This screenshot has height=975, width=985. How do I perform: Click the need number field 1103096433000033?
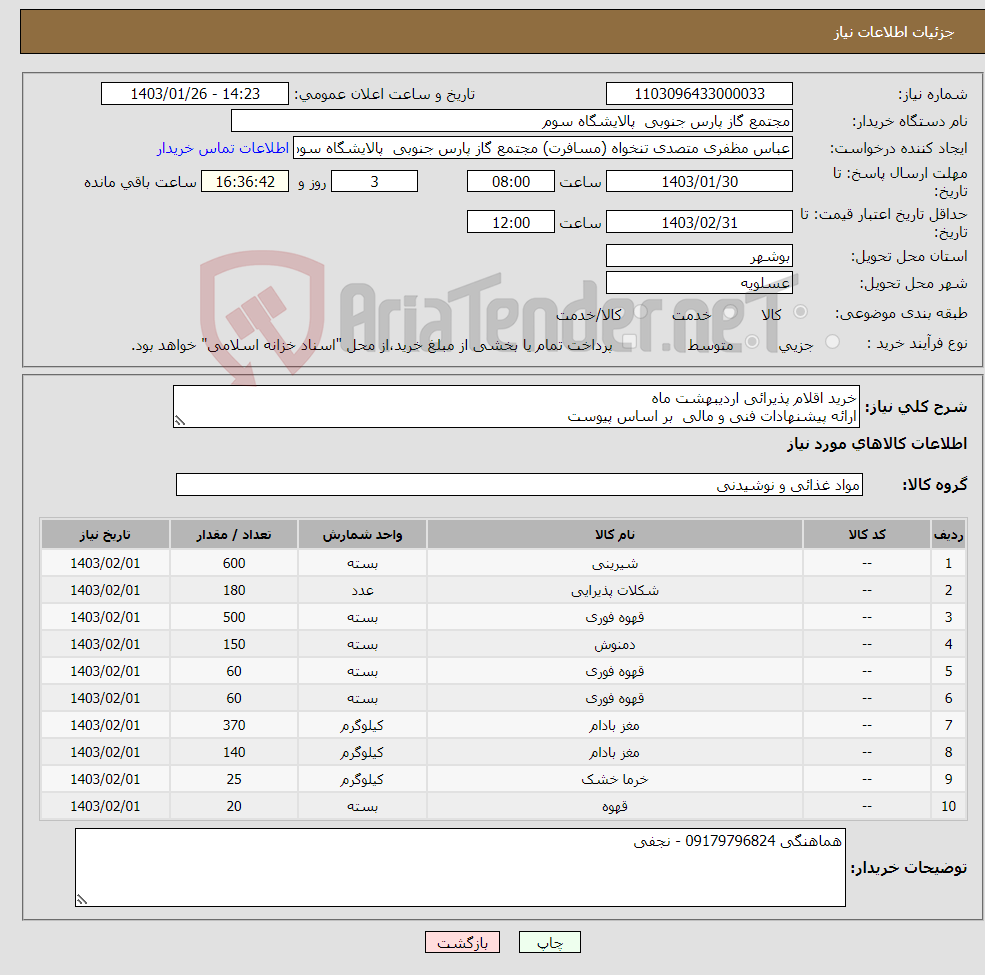699,94
